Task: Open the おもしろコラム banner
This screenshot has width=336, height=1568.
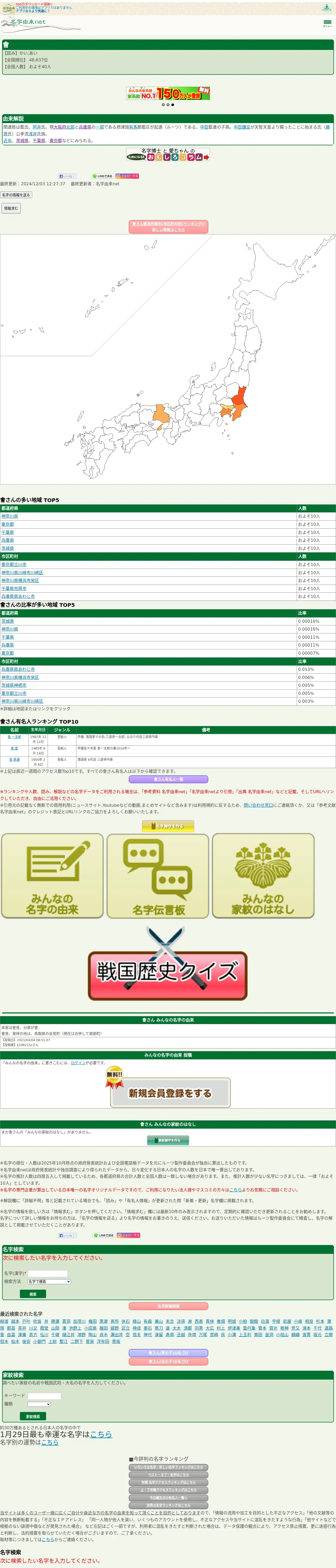Action: point(168,155)
